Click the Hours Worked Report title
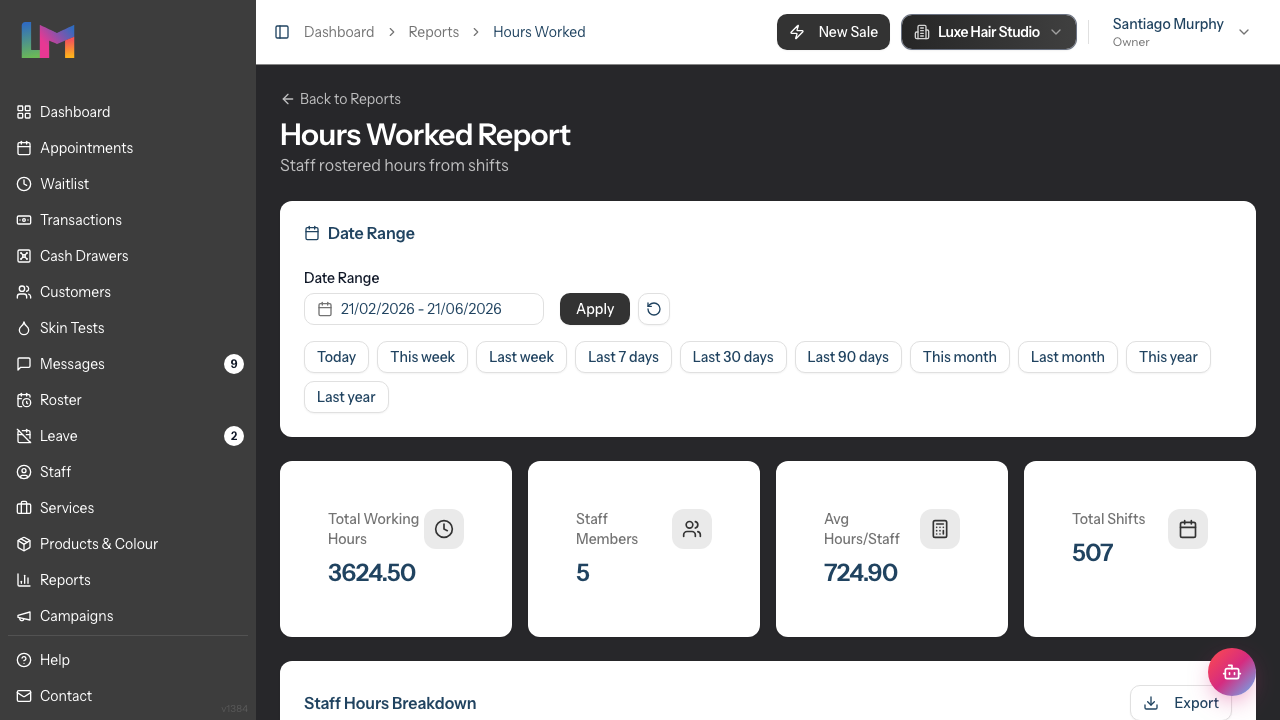The image size is (1280, 720). pos(425,134)
